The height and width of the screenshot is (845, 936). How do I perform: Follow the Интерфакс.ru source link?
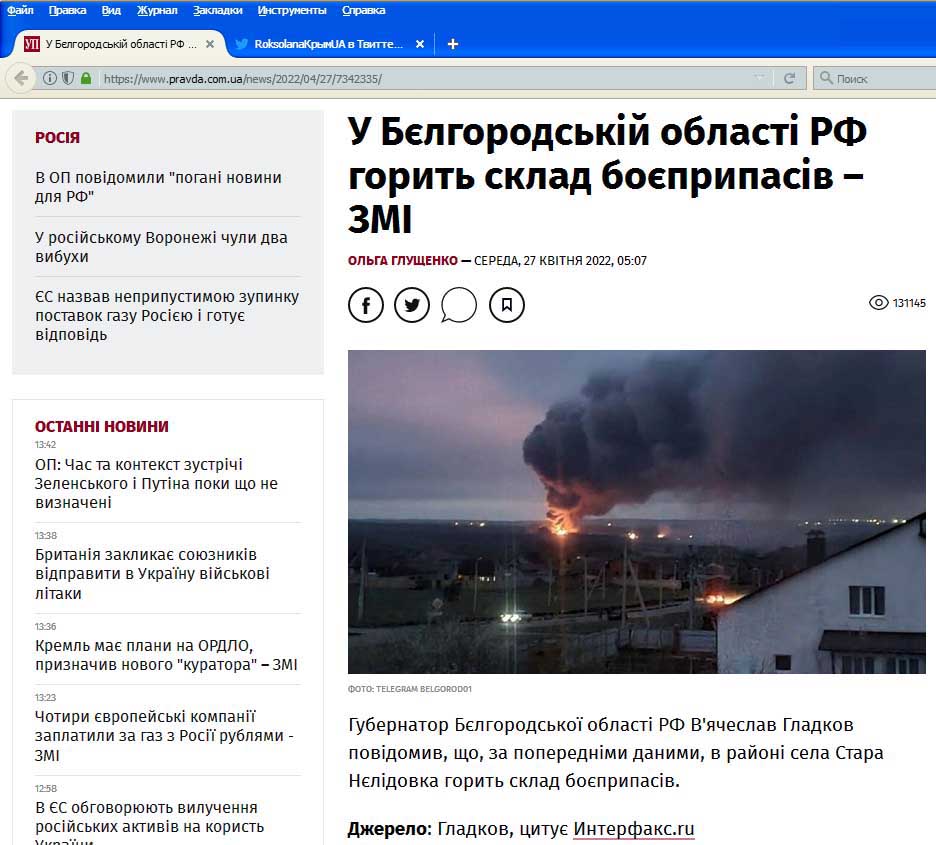coord(634,828)
